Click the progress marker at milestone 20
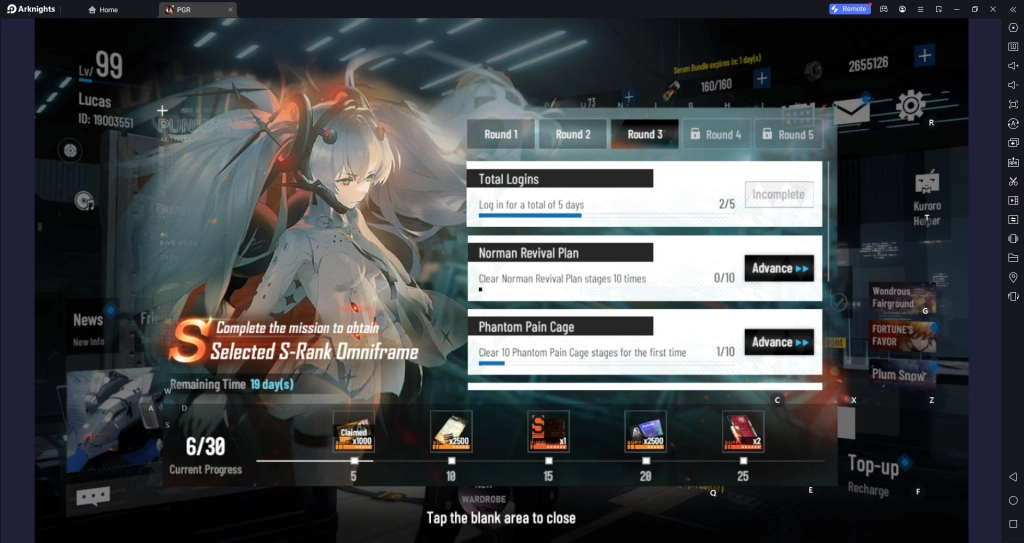 tap(646, 461)
